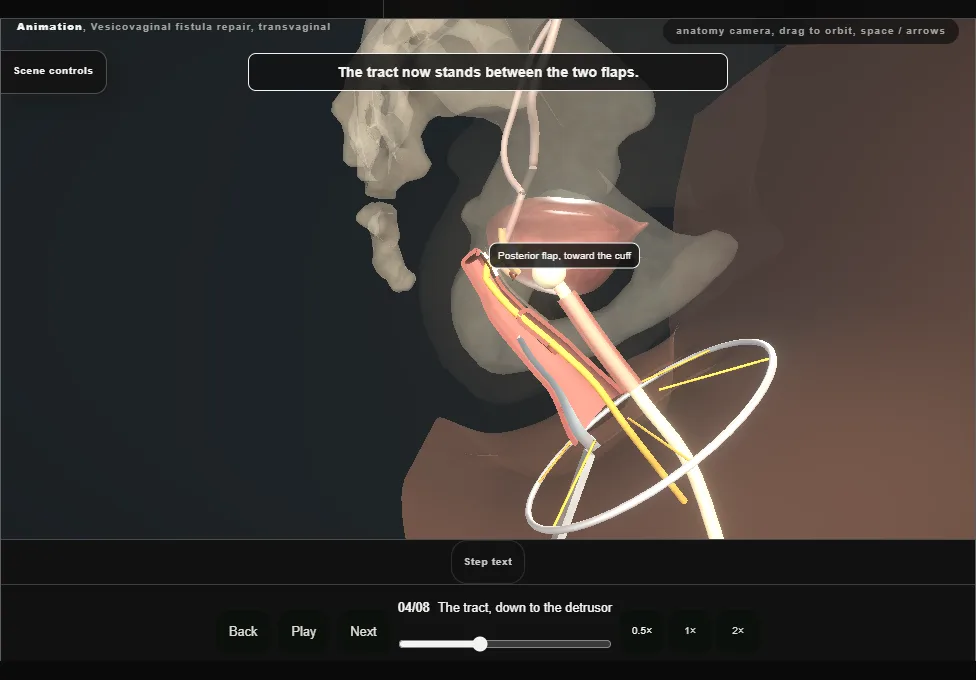Advance to the Next step
976x680 pixels.
(364, 631)
